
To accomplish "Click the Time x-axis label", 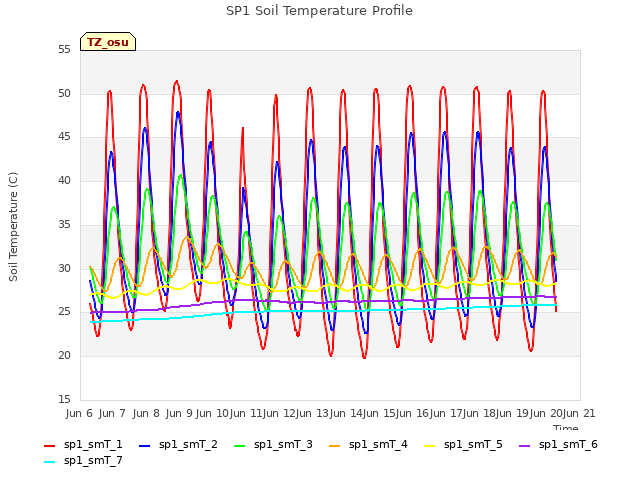I will click(x=566, y=427).
